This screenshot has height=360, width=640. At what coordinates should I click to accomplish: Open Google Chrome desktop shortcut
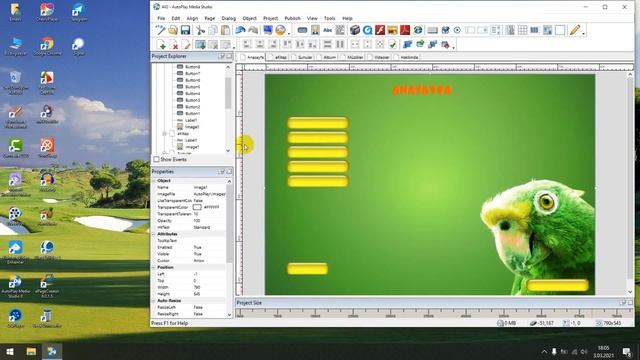coord(47,46)
